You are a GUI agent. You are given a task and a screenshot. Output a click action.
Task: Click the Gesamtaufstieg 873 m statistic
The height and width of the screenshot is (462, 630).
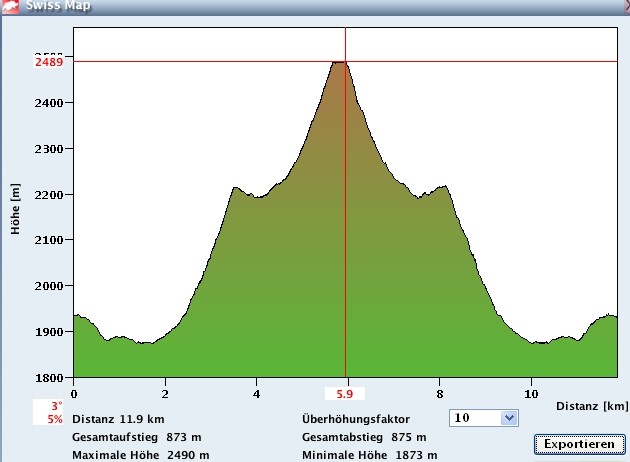click(131, 437)
